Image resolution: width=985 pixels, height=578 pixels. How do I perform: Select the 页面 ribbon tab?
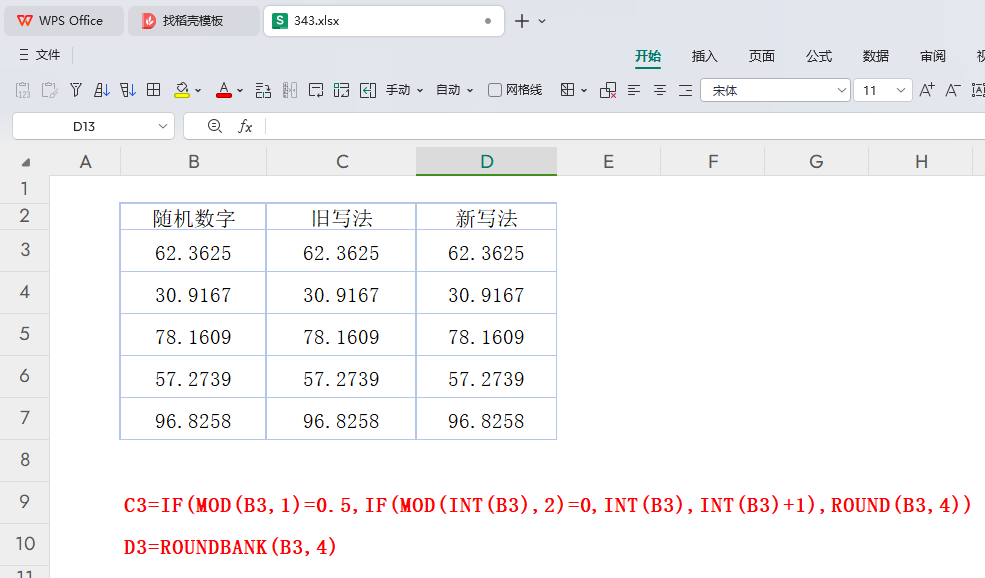(761, 56)
